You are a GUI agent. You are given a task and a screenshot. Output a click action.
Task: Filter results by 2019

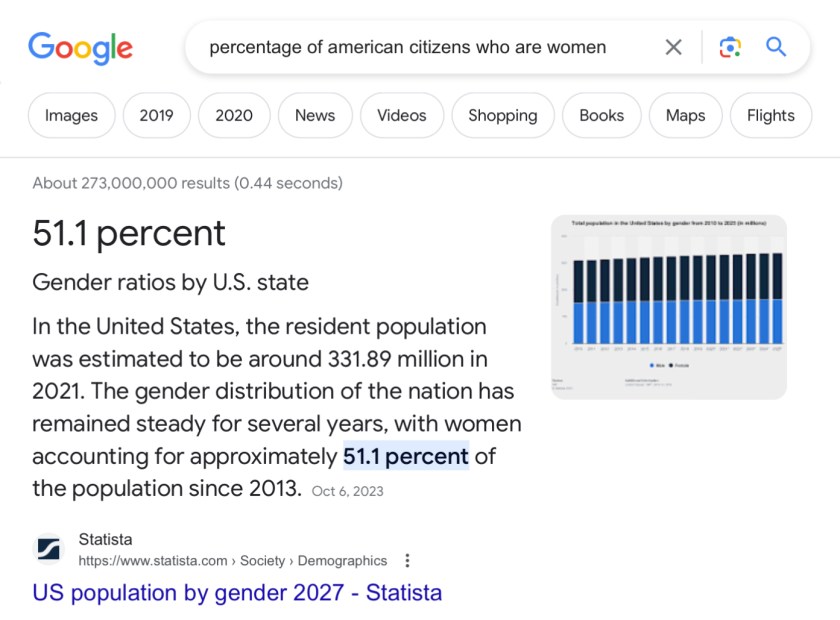coord(156,115)
